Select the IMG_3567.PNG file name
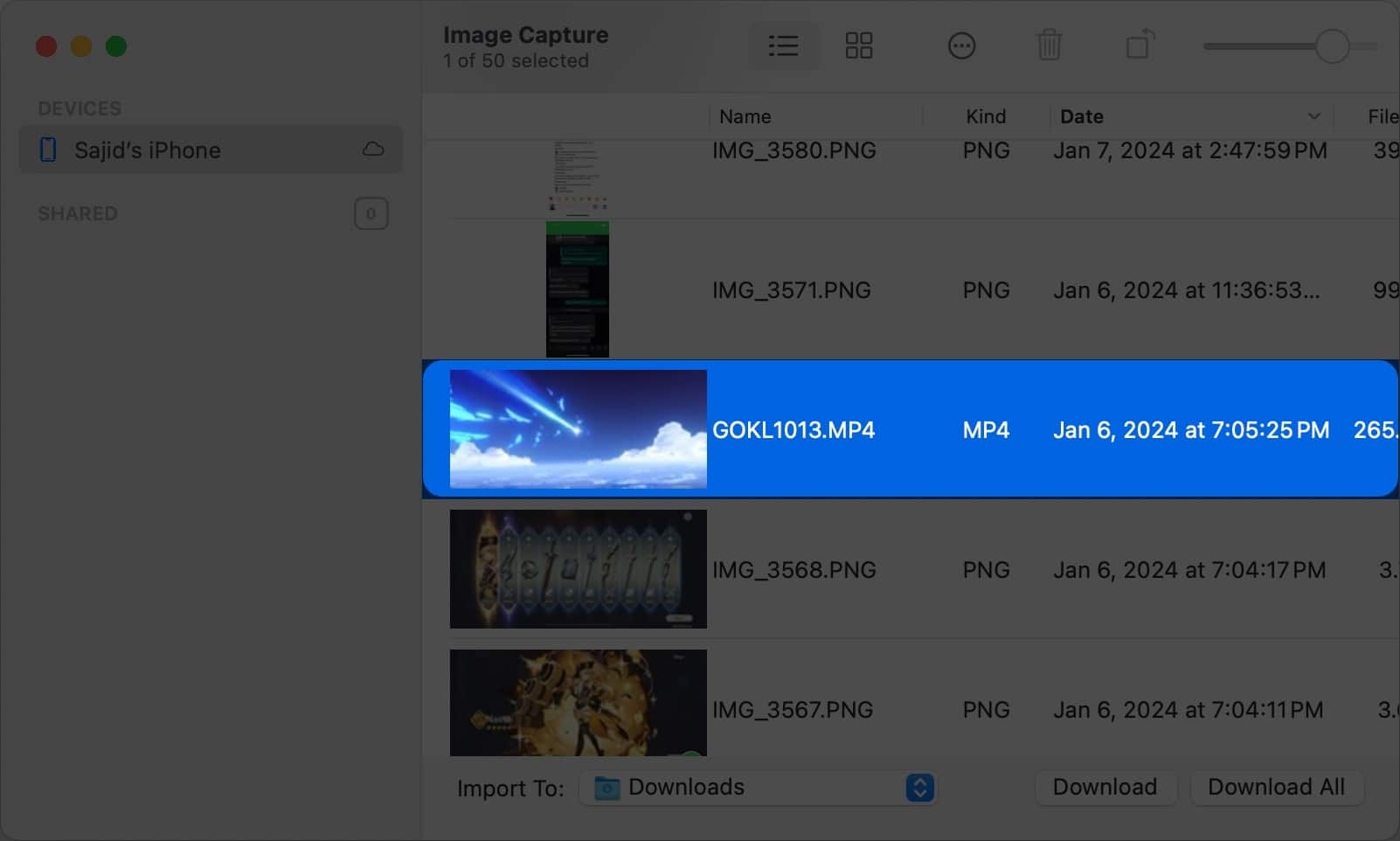 point(792,710)
